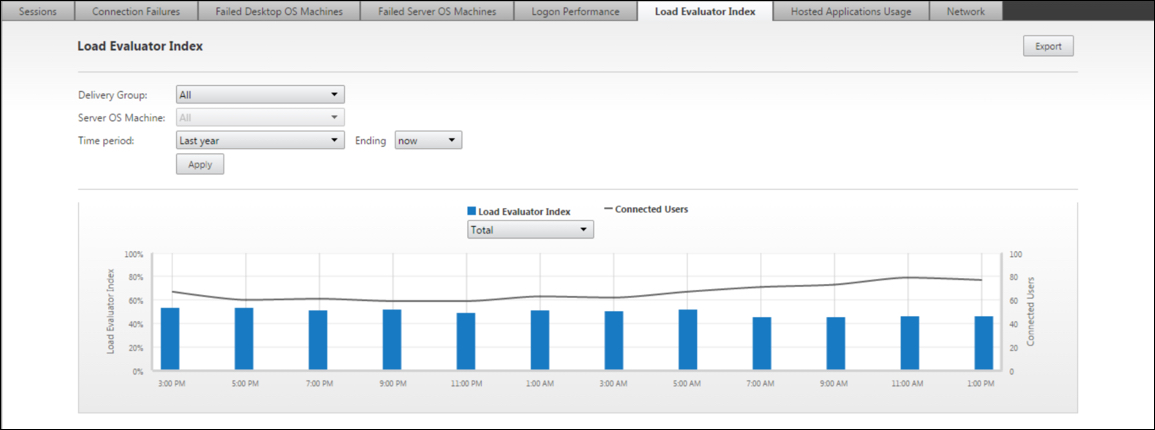Expand the Total chart dropdown
The width and height of the screenshot is (1155, 430).
pyautogui.click(x=530, y=230)
